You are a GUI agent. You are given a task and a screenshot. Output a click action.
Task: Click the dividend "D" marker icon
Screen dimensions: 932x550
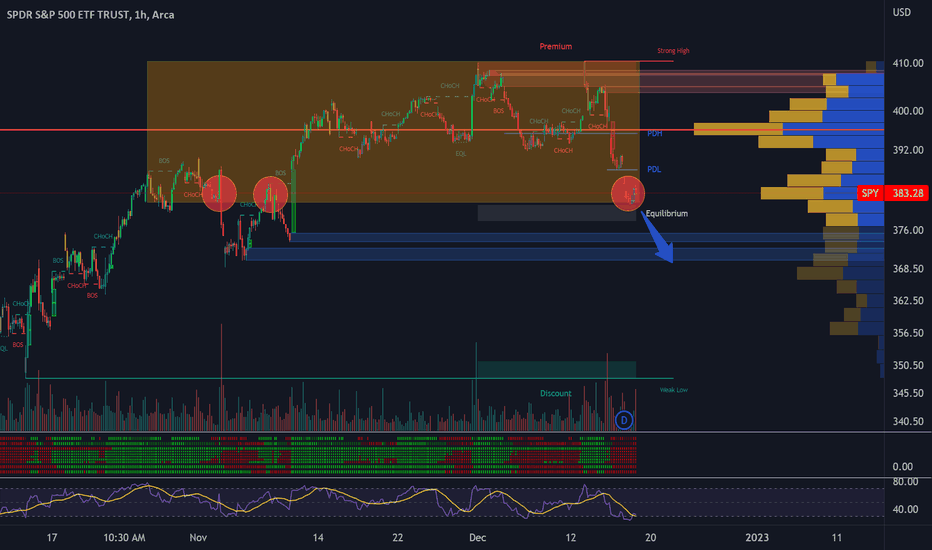point(624,420)
